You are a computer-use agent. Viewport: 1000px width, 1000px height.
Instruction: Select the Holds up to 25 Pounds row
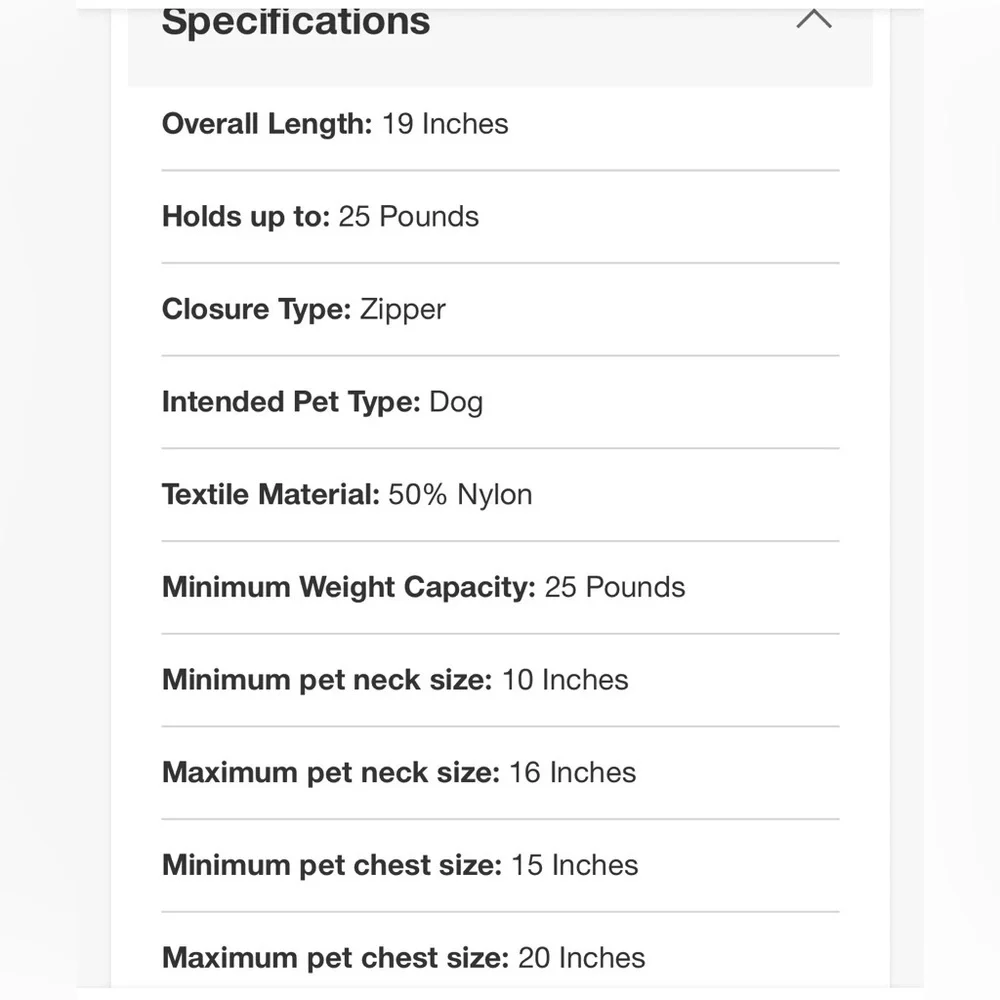[500, 217]
